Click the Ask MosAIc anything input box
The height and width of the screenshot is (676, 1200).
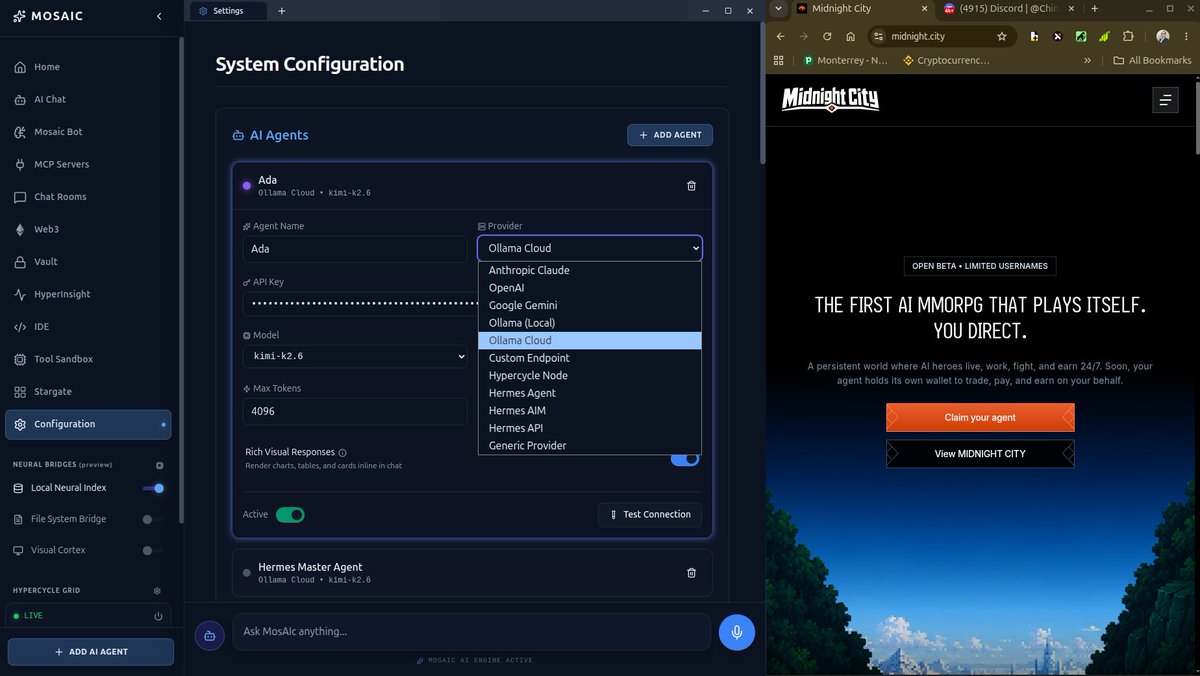click(x=472, y=632)
